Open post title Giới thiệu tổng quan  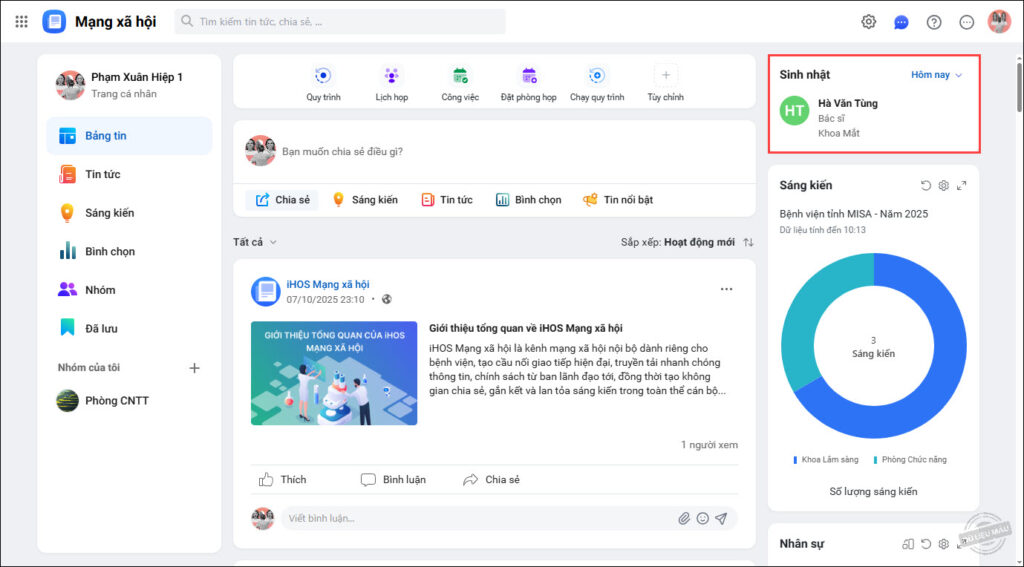pyautogui.click(x=526, y=329)
